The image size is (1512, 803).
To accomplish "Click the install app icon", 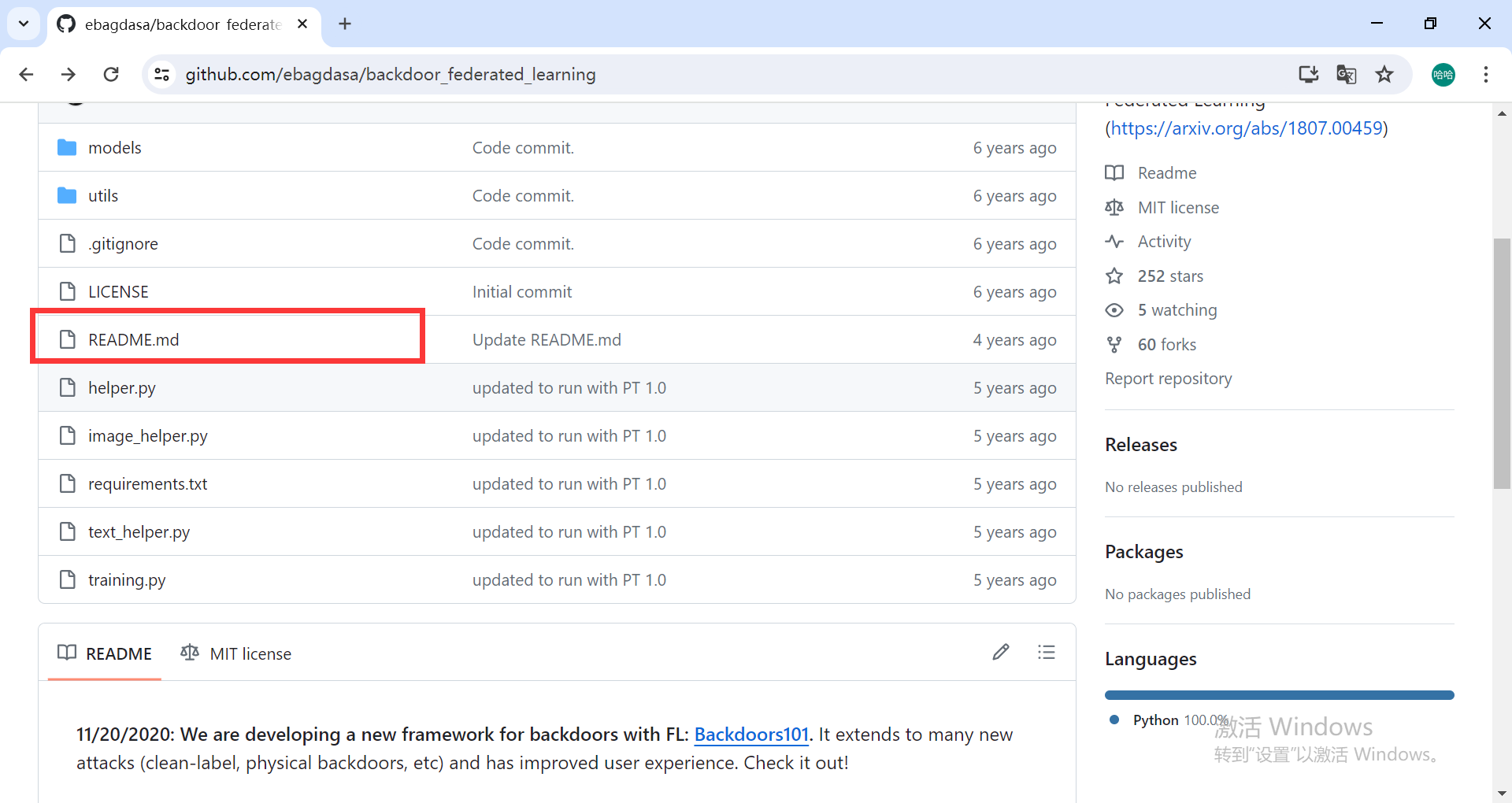I will [x=1308, y=74].
